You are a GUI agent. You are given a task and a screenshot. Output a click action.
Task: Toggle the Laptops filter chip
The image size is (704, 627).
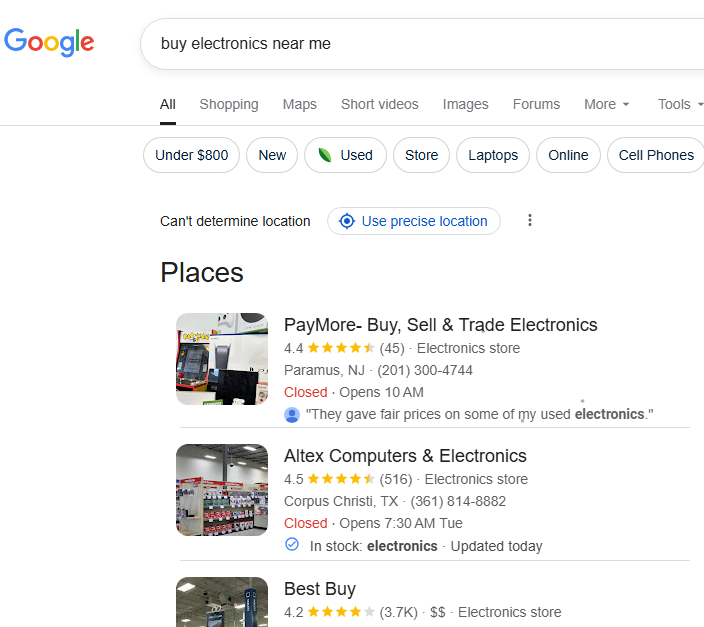(x=493, y=155)
